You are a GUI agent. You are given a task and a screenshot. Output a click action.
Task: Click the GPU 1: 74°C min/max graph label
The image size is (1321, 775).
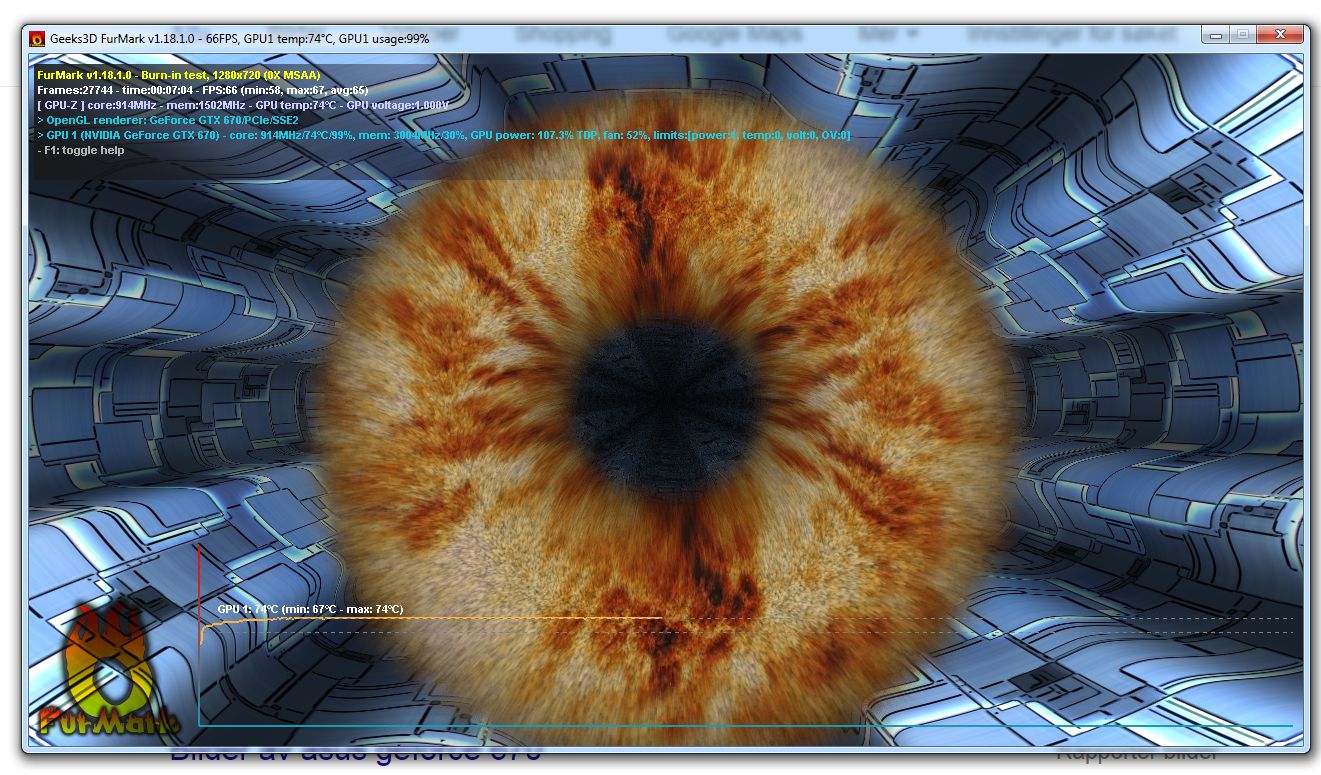coord(310,609)
